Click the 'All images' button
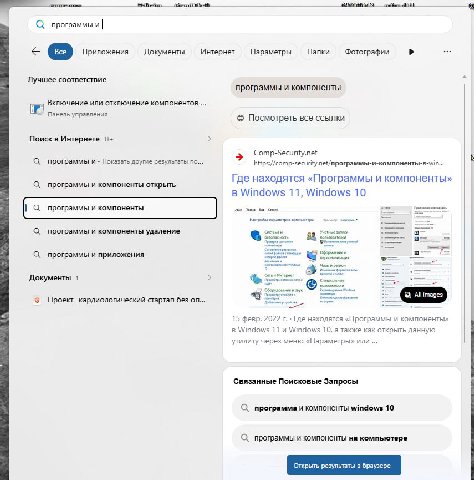The image size is (474, 480). 423,295
